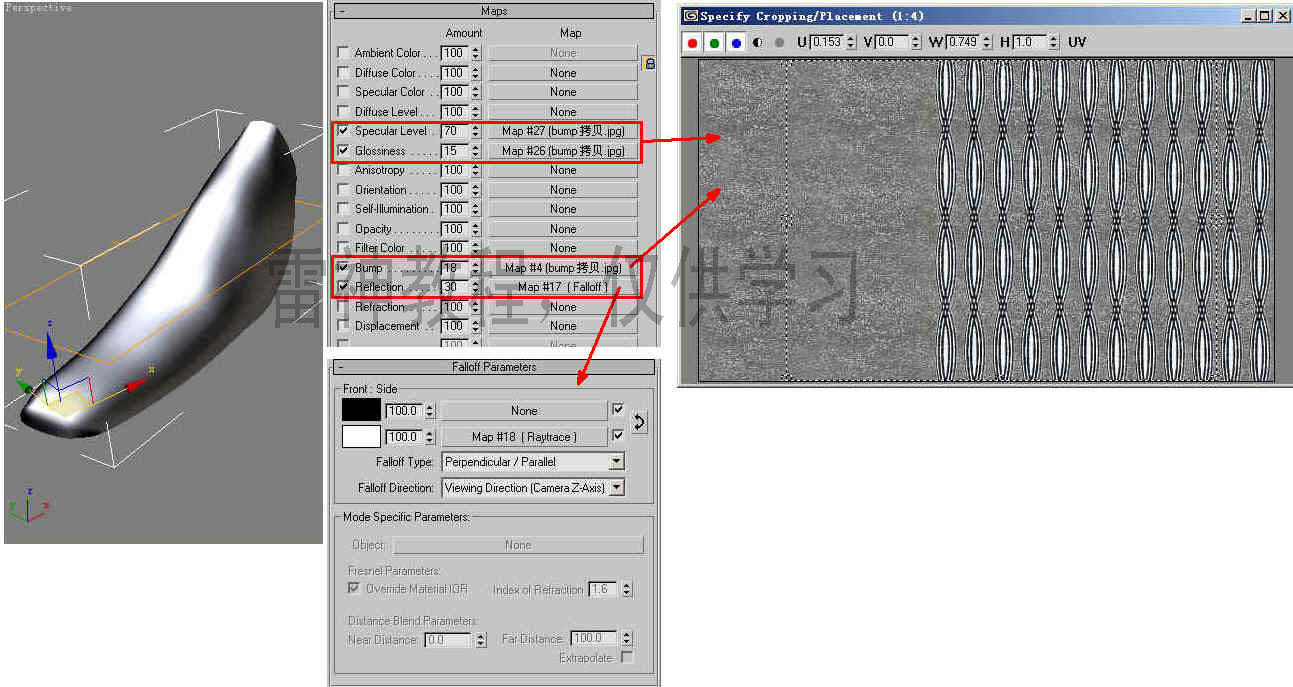
Task: Uncheck the Bump map checkbox
Action: pyautogui.click(x=344, y=268)
